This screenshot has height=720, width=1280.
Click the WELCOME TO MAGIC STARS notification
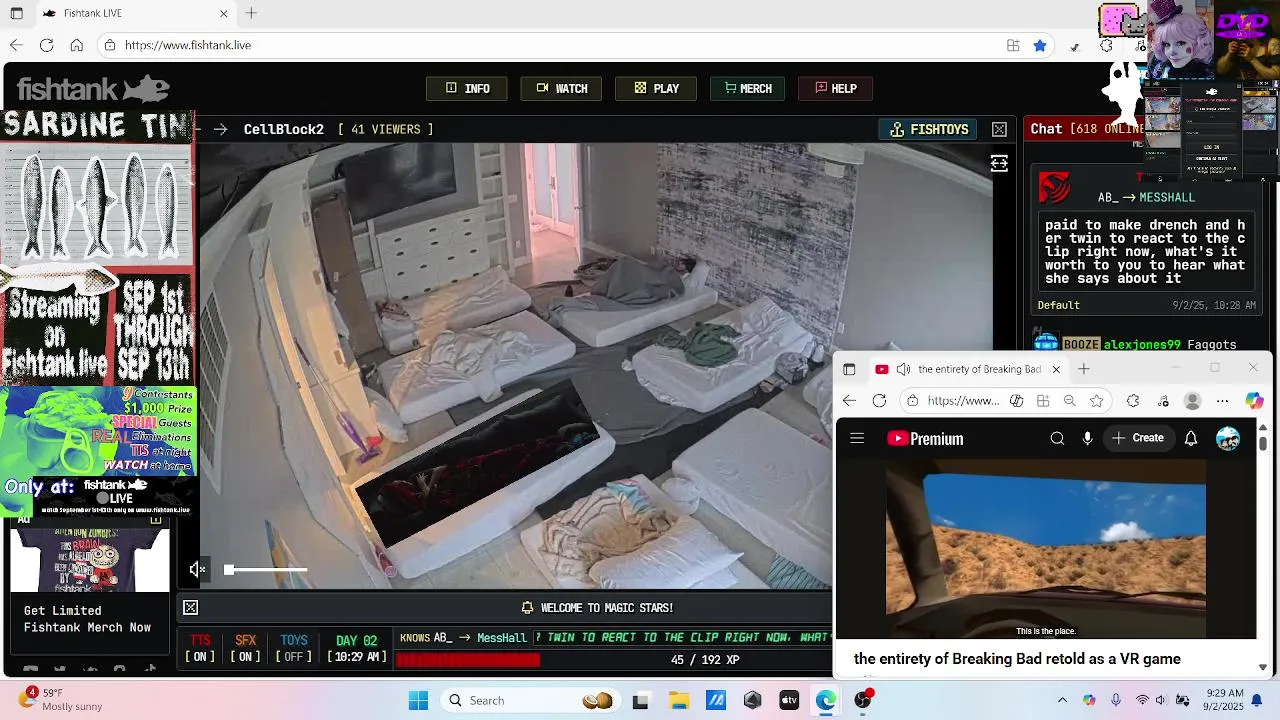tap(597, 608)
